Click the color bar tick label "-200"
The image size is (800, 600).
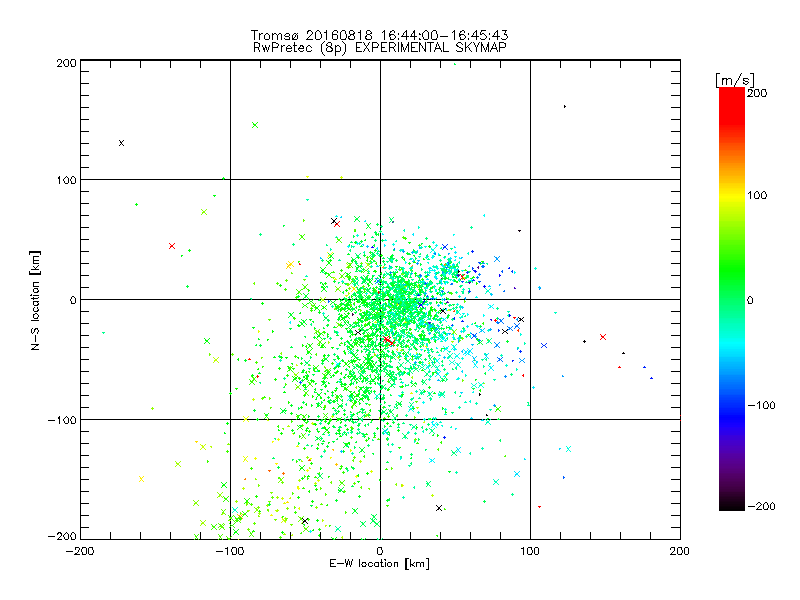(x=761, y=506)
